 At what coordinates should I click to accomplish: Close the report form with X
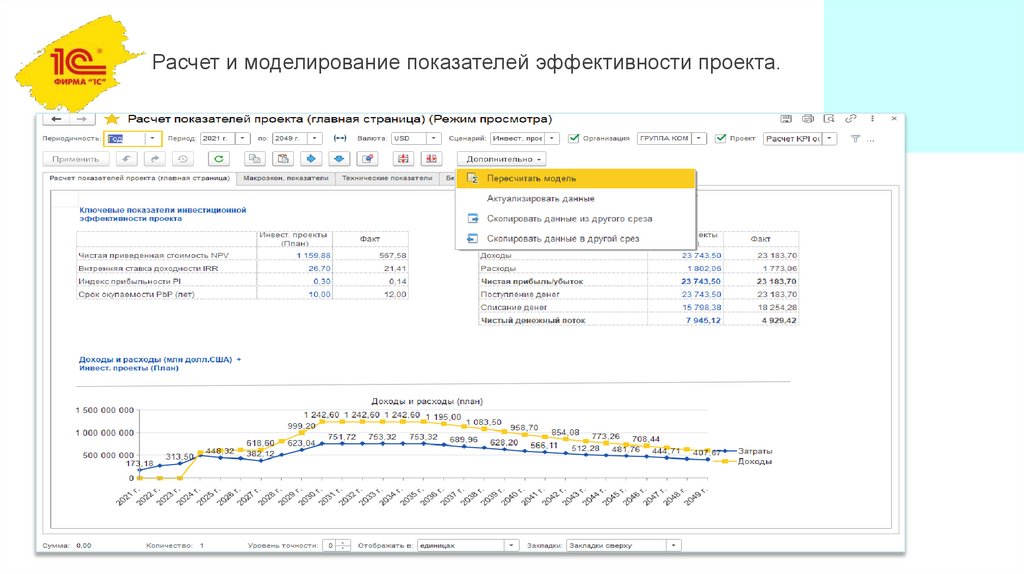click(x=894, y=119)
